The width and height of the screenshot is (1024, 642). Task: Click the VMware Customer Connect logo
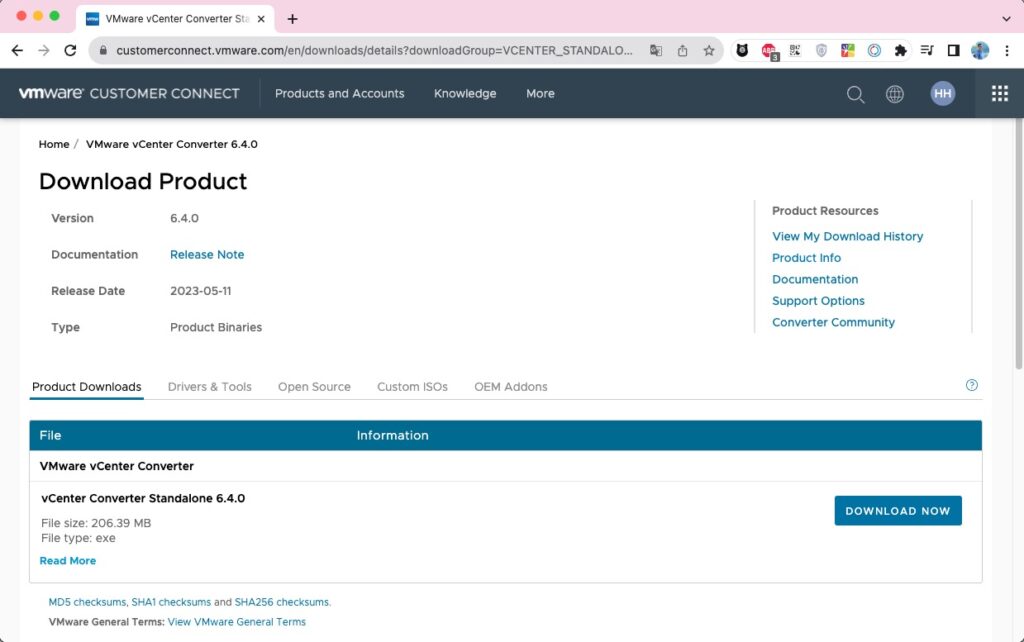click(129, 93)
